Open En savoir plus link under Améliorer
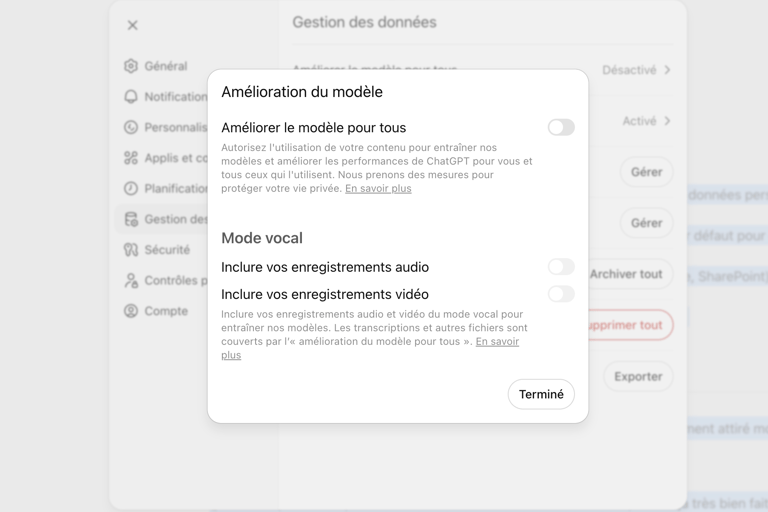Viewport: 768px width, 512px height. pyautogui.click(x=378, y=188)
